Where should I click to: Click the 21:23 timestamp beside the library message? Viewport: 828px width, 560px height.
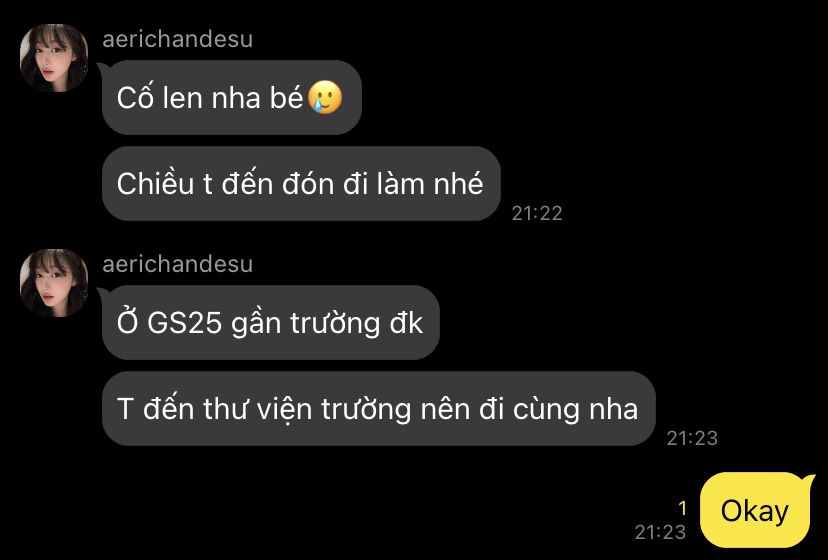(692, 438)
